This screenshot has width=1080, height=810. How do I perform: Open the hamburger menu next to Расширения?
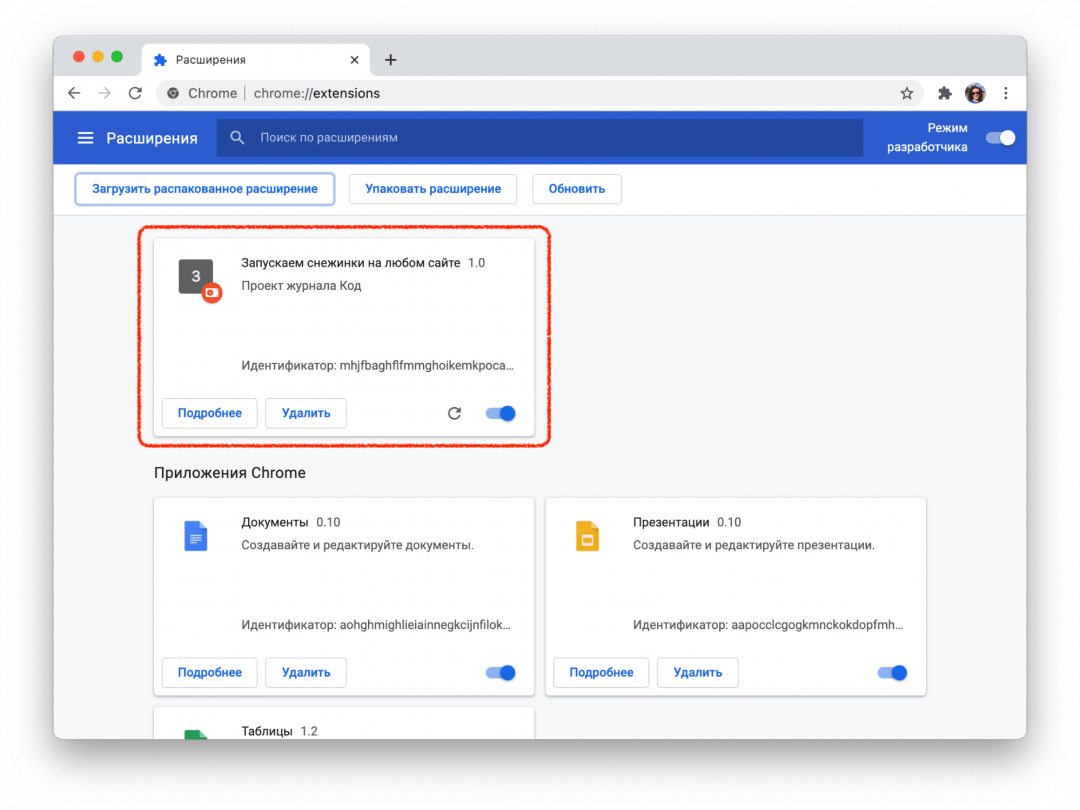(x=85, y=137)
